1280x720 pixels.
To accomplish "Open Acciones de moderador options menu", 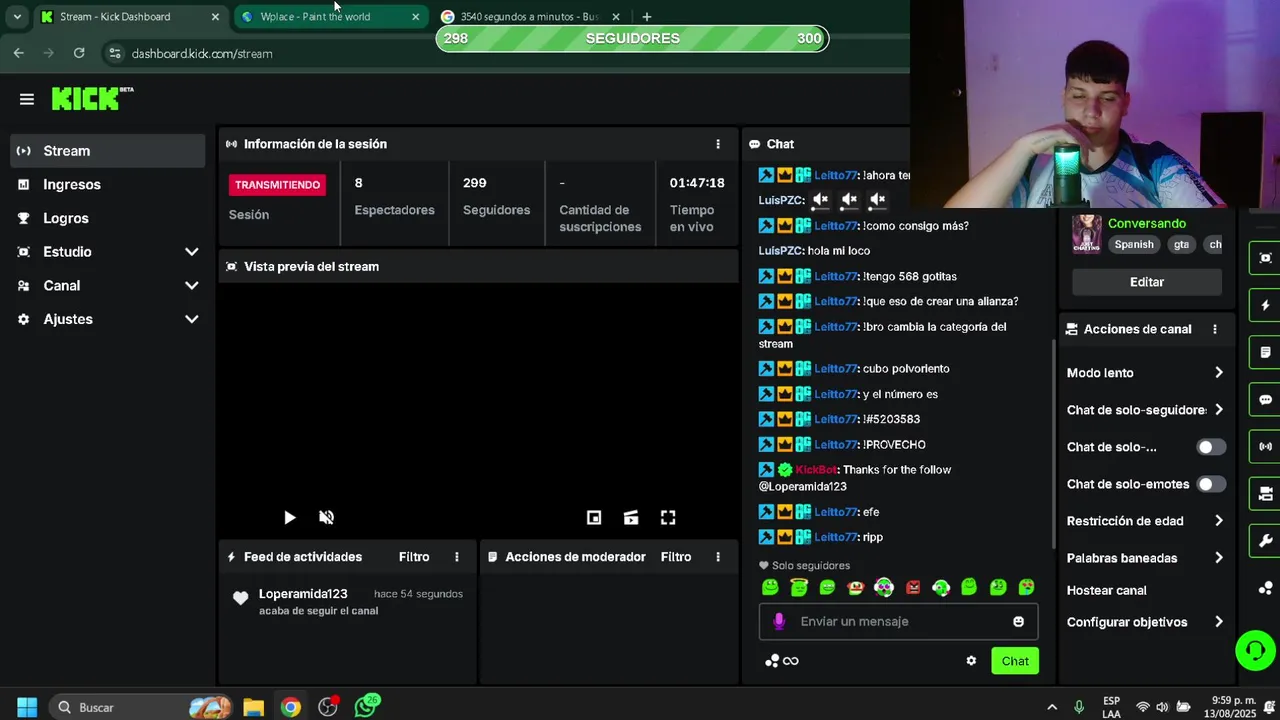I will pos(717,557).
